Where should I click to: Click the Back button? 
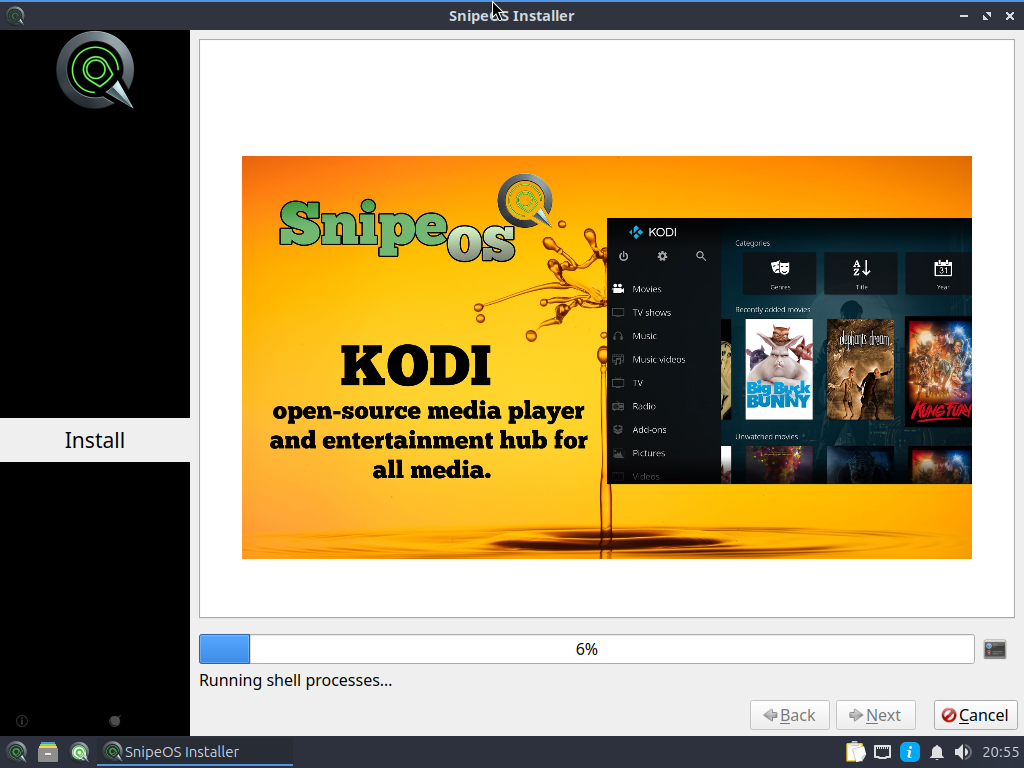pos(790,715)
